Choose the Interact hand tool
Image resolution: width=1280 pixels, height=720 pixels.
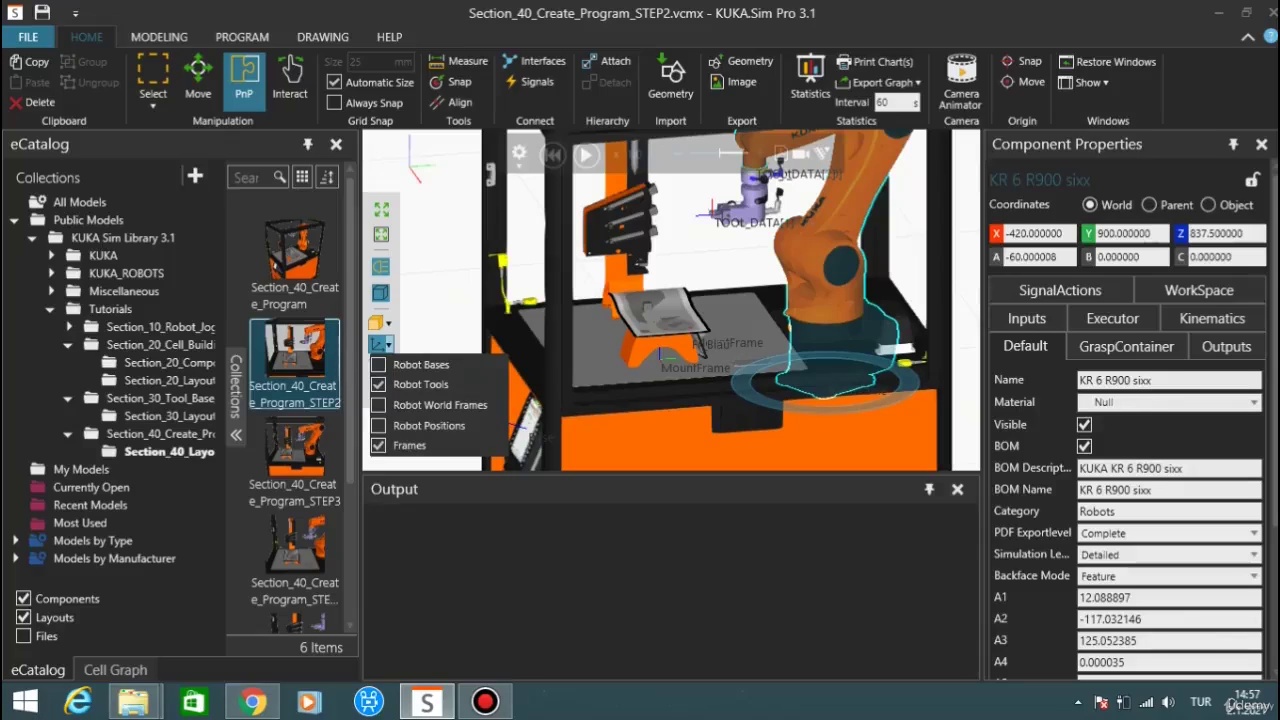tap(290, 78)
